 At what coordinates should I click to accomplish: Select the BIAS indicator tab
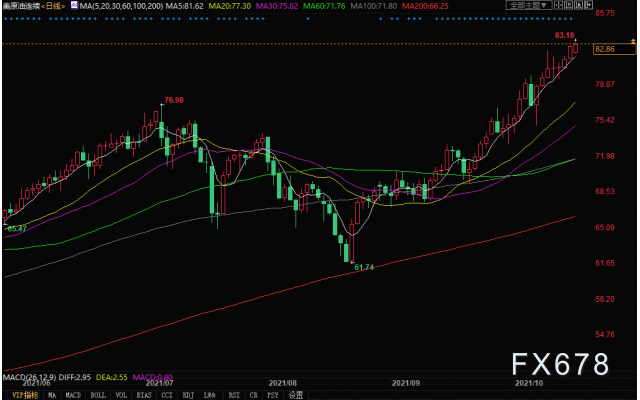pyautogui.click(x=144, y=395)
